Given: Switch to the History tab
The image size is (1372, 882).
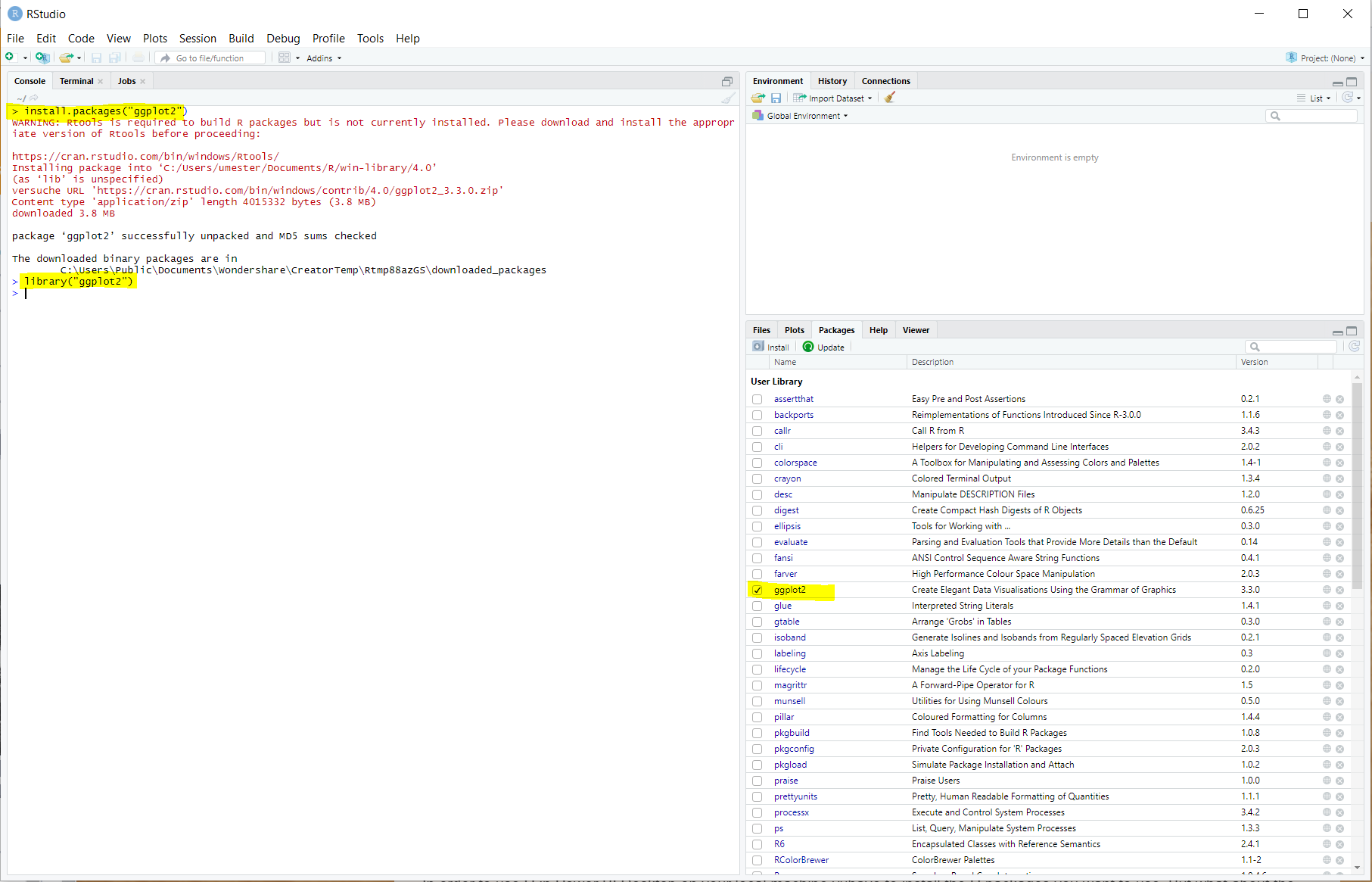Looking at the screenshot, I should (832, 80).
